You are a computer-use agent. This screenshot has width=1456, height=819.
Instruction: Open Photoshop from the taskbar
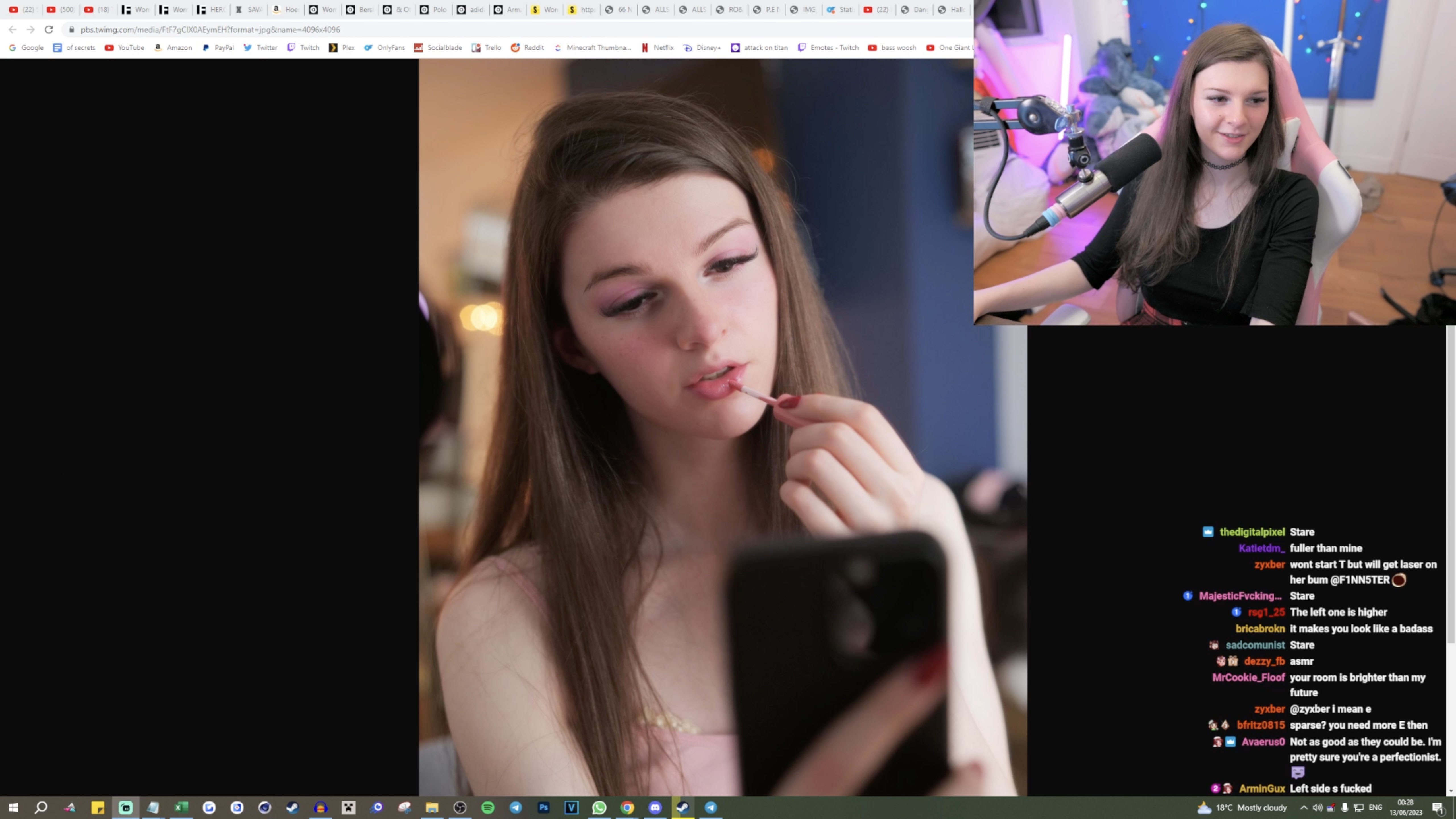pos(543,807)
